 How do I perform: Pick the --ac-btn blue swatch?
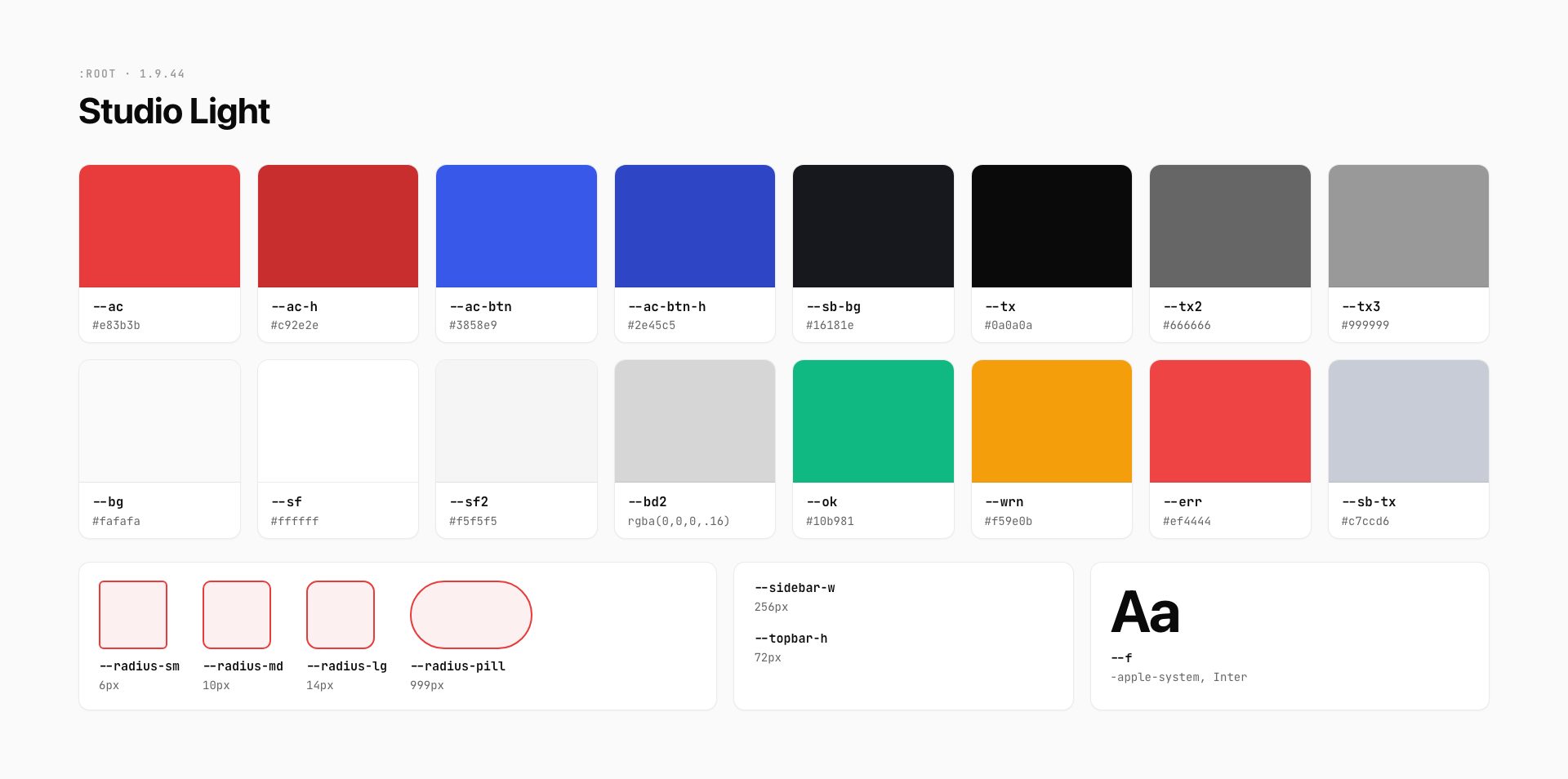pyautogui.click(x=516, y=226)
